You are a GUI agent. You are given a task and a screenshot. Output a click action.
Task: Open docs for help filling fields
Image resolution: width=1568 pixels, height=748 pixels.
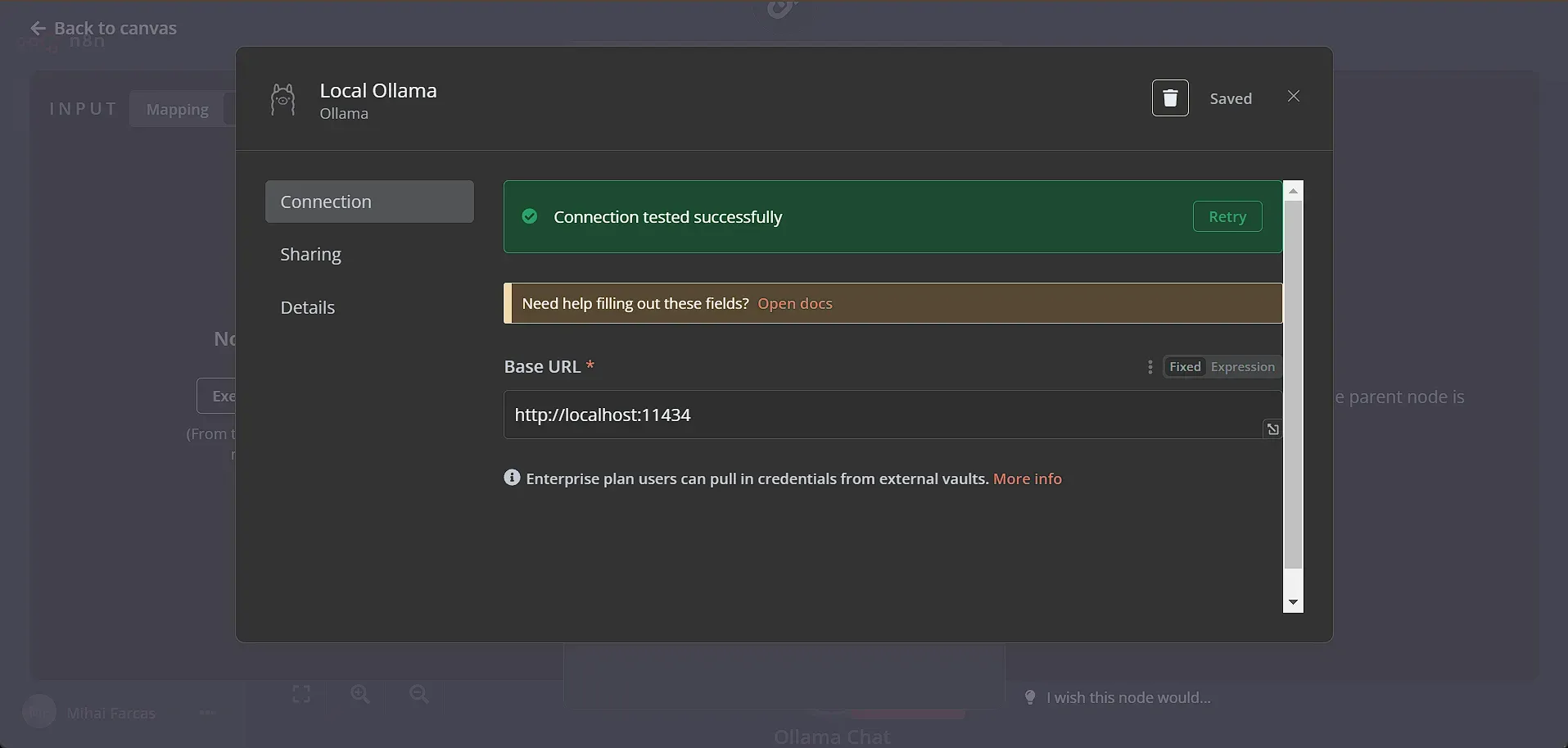[x=794, y=302]
